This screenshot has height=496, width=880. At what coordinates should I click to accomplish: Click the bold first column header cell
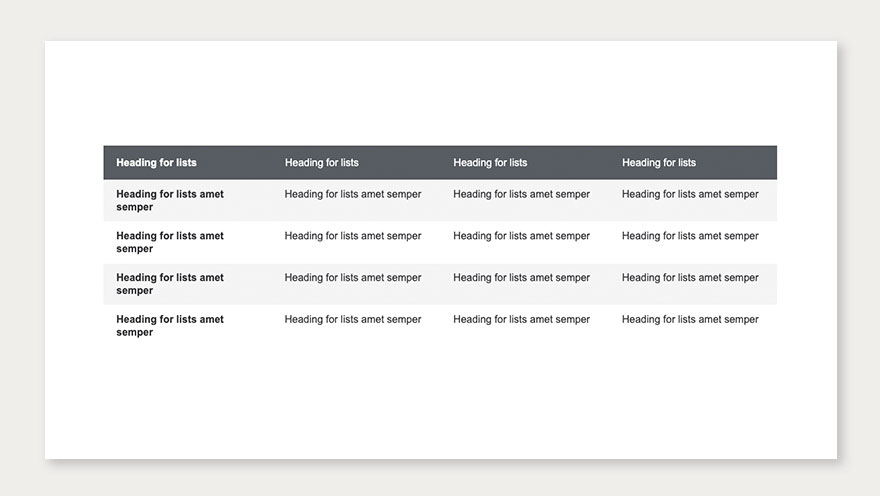(156, 162)
